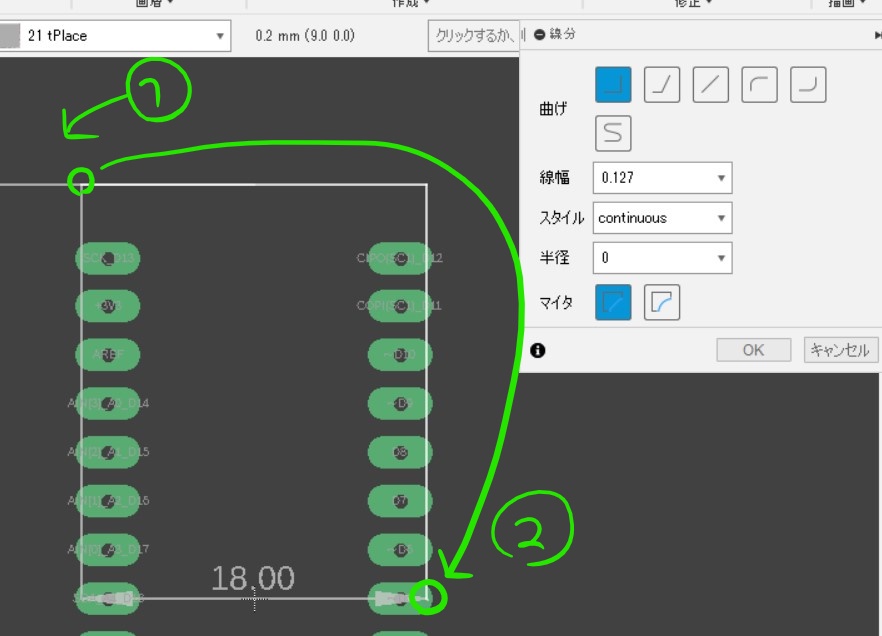Enable the straight miter option
Viewport: 882px width, 636px height.
click(x=613, y=303)
